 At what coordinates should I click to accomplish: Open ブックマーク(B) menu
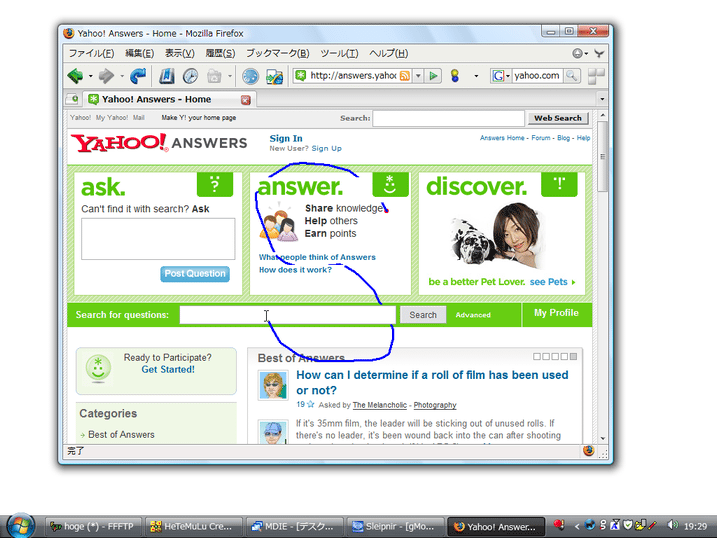point(278,53)
